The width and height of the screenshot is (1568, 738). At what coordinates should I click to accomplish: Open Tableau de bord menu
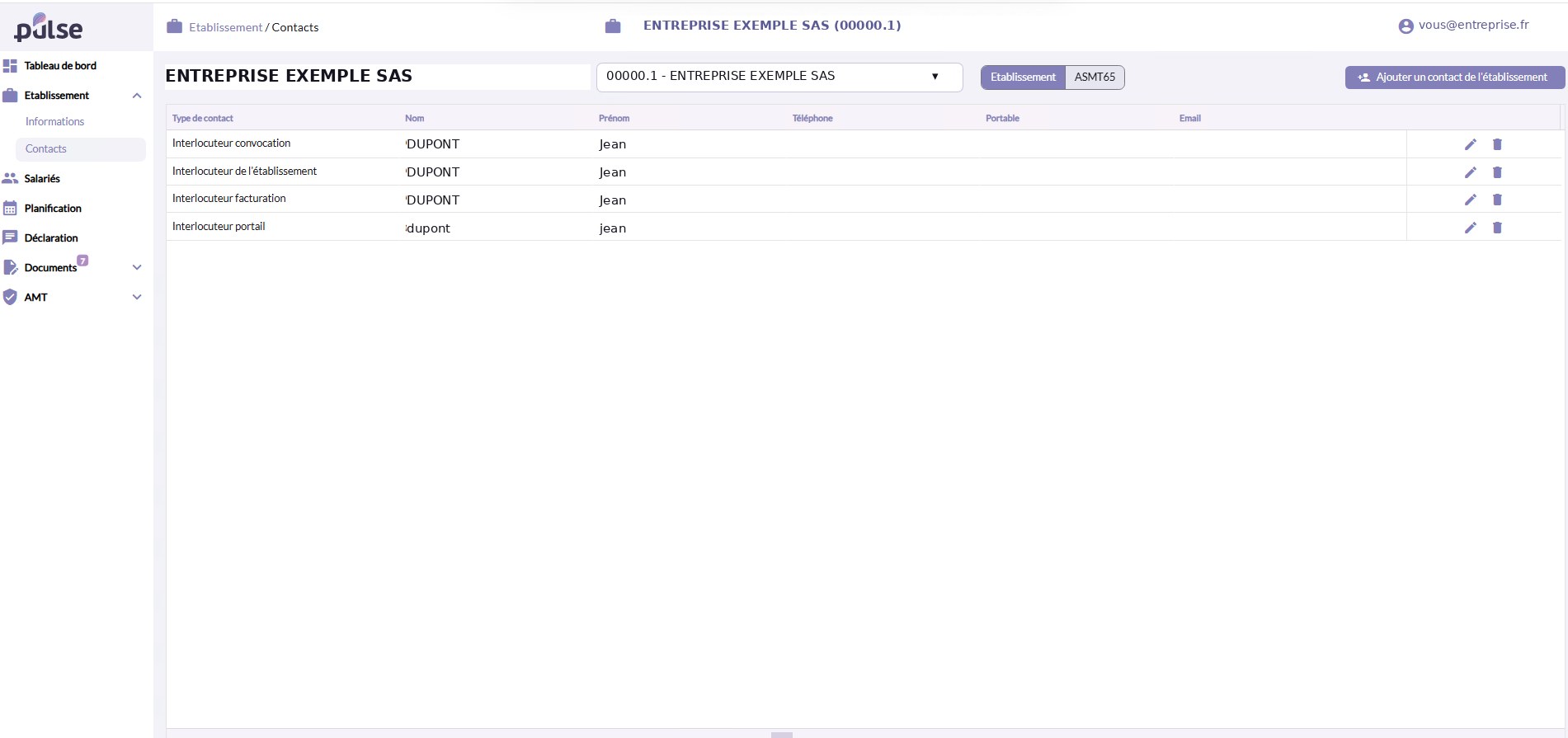(x=60, y=65)
